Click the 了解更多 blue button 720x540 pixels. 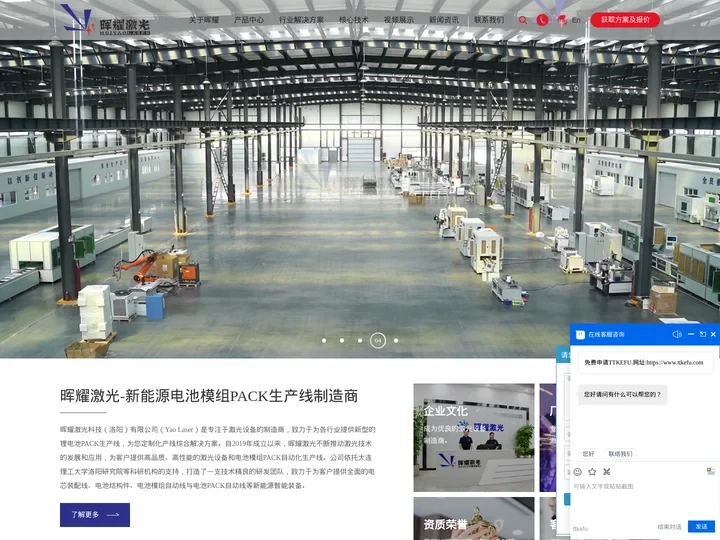pos(95,515)
